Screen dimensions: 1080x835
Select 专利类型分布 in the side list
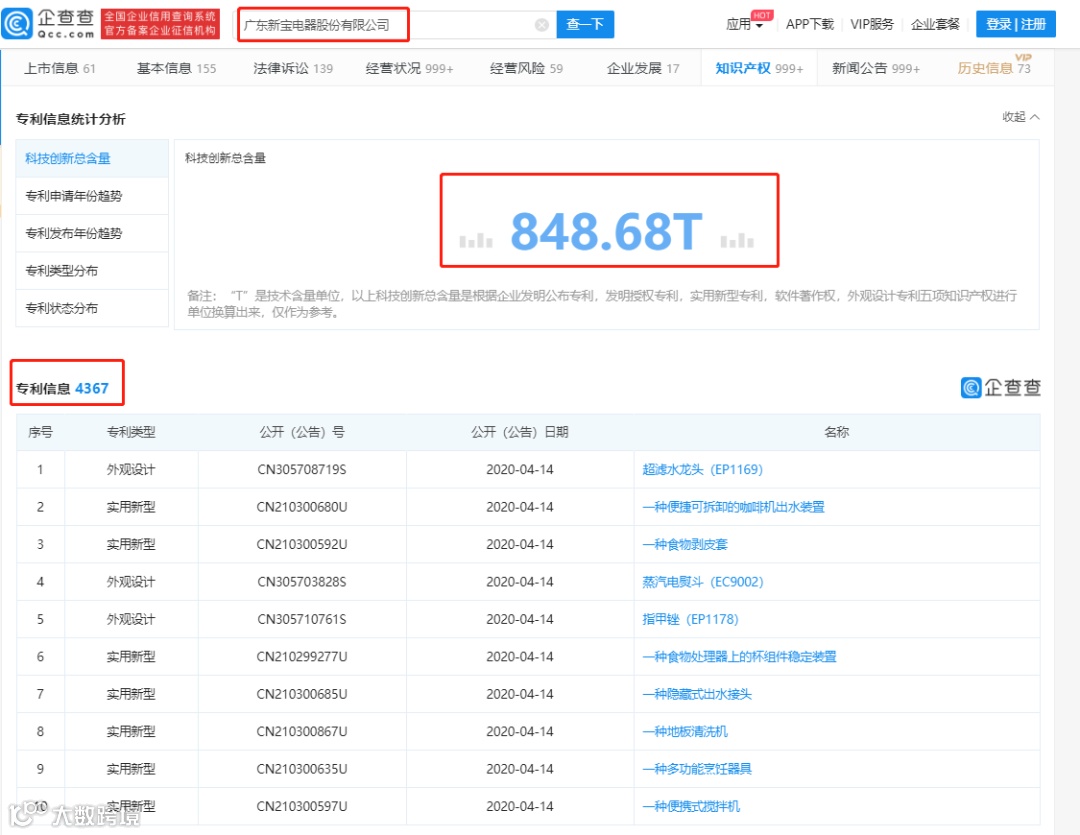click(x=92, y=270)
